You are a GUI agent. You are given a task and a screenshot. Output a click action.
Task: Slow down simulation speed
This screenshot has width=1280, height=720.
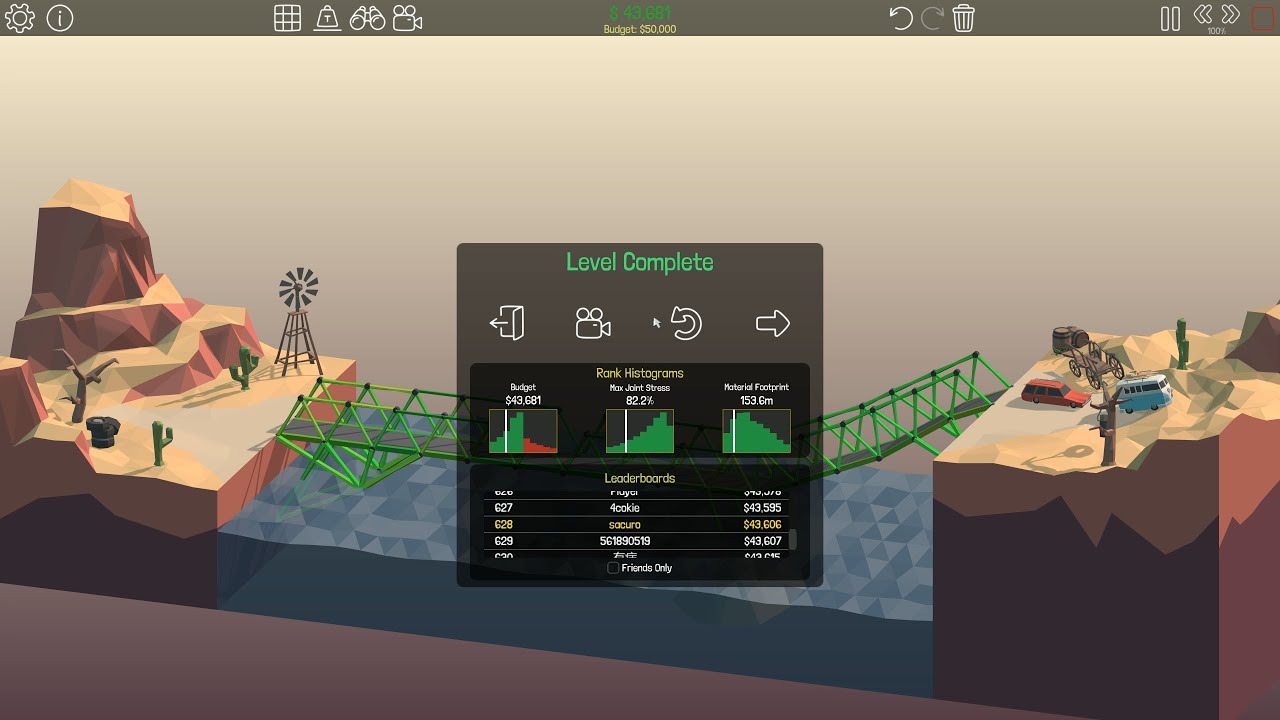coord(1204,14)
